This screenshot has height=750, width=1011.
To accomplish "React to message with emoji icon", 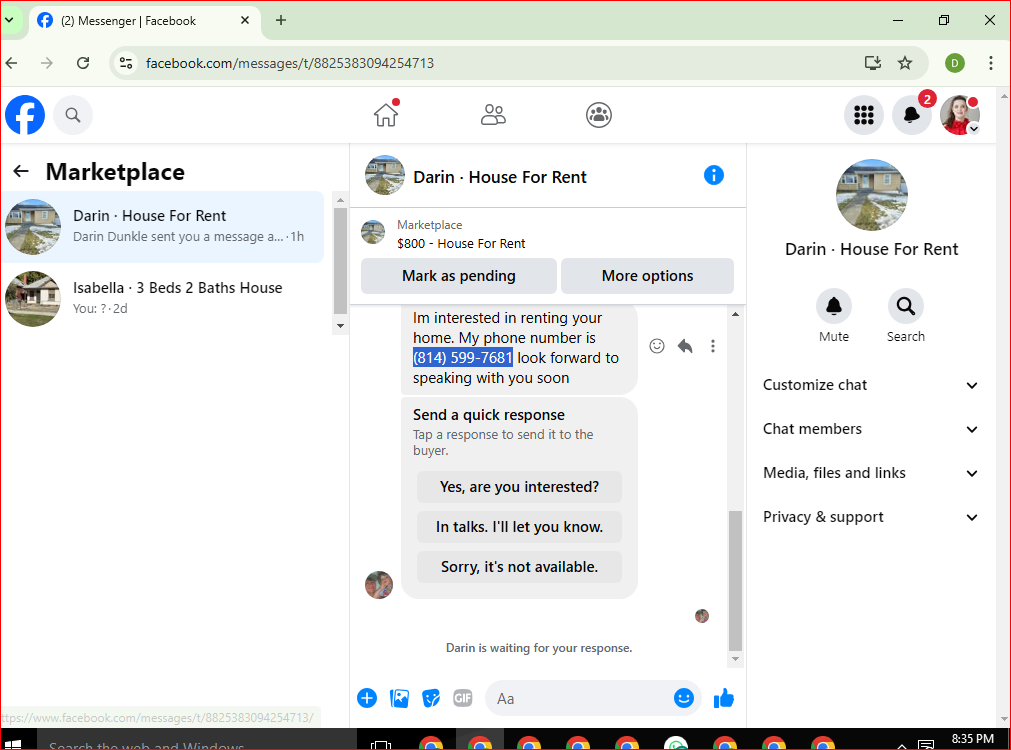I will pos(656,346).
